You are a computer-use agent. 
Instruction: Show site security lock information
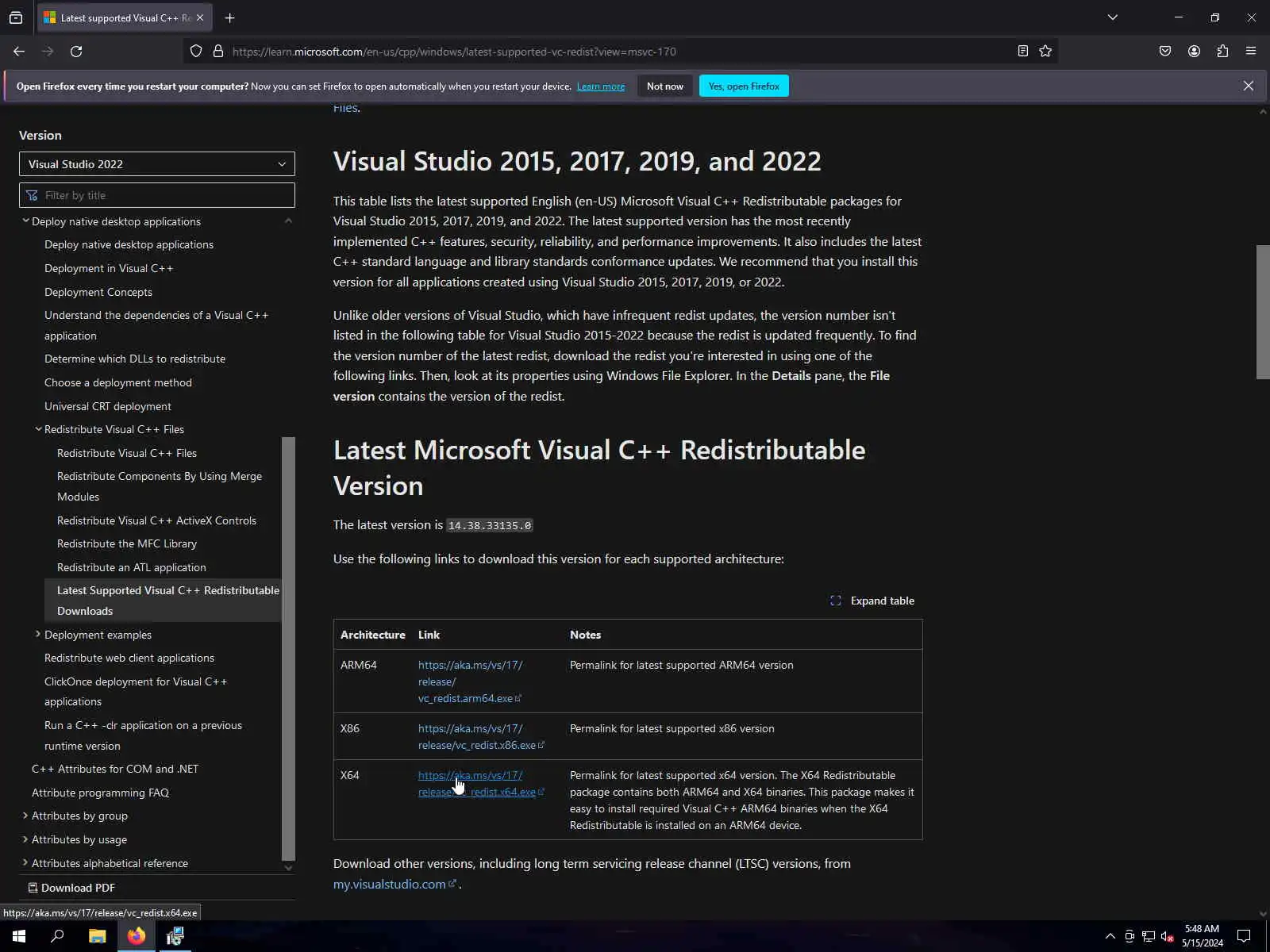click(x=218, y=52)
